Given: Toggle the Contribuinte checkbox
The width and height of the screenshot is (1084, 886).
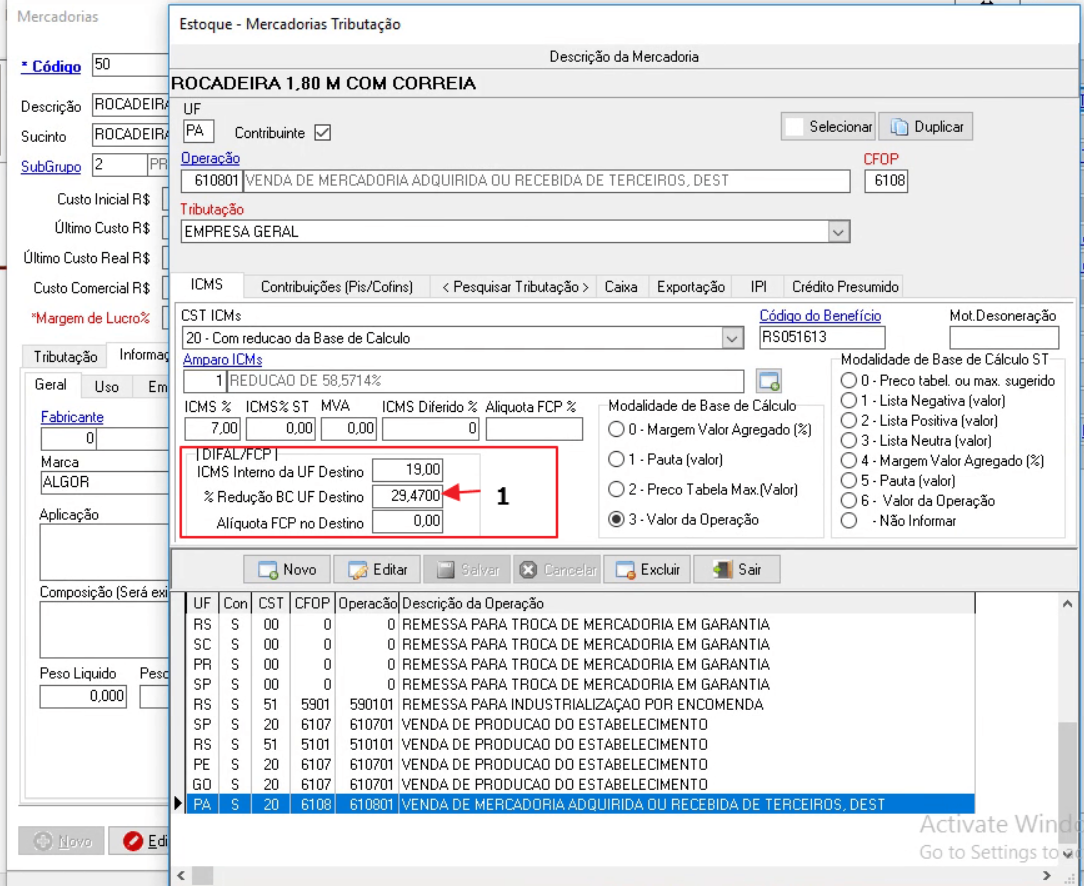Looking at the screenshot, I should coord(323,133).
